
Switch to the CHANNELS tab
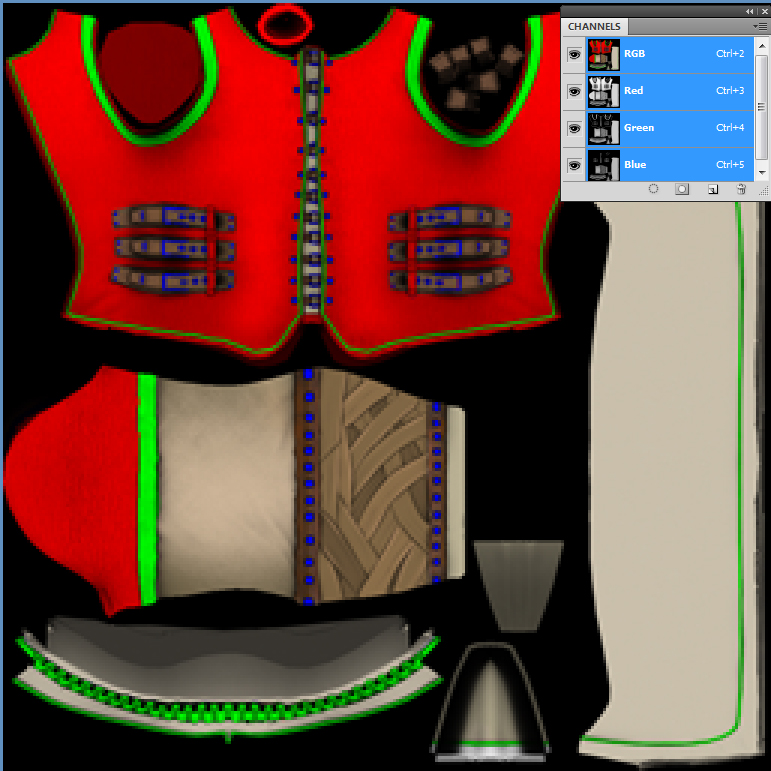click(594, 27)
